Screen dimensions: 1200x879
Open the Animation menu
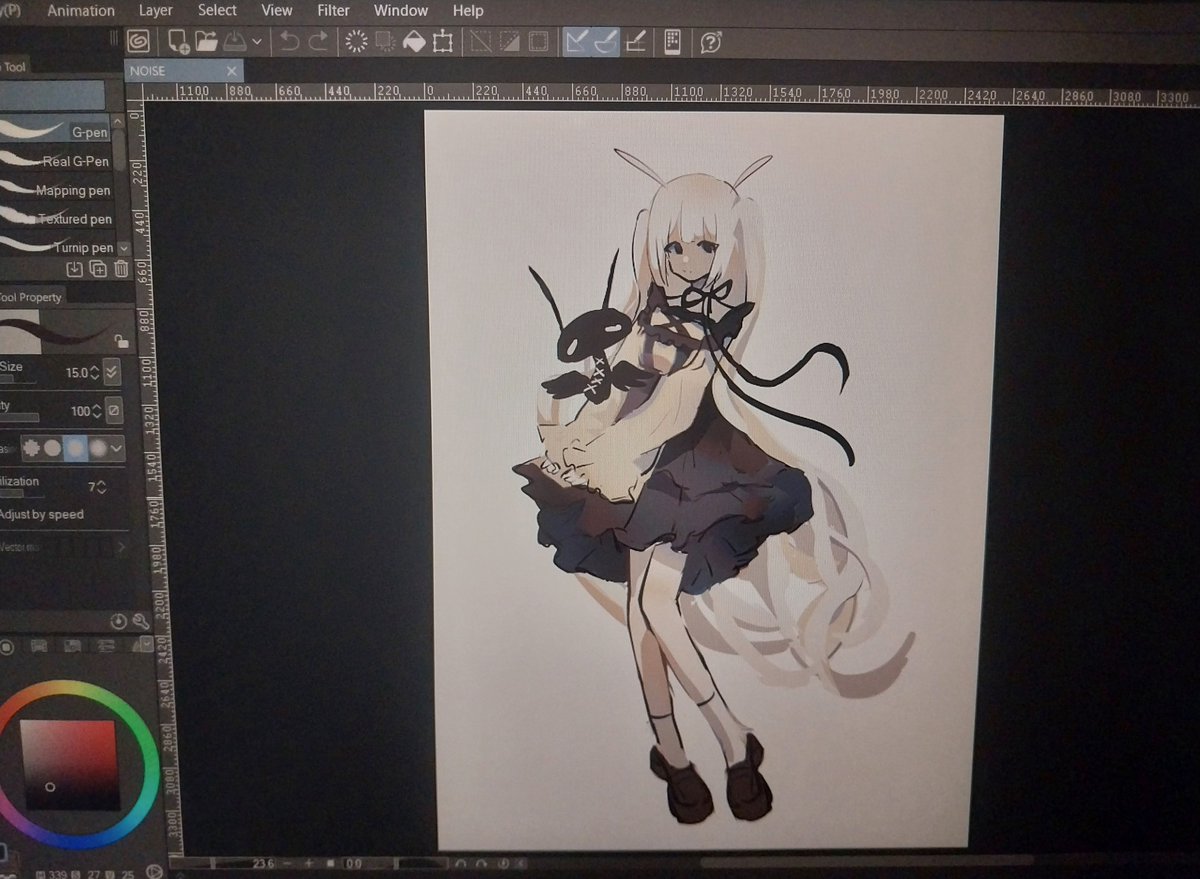click(81, 10)
